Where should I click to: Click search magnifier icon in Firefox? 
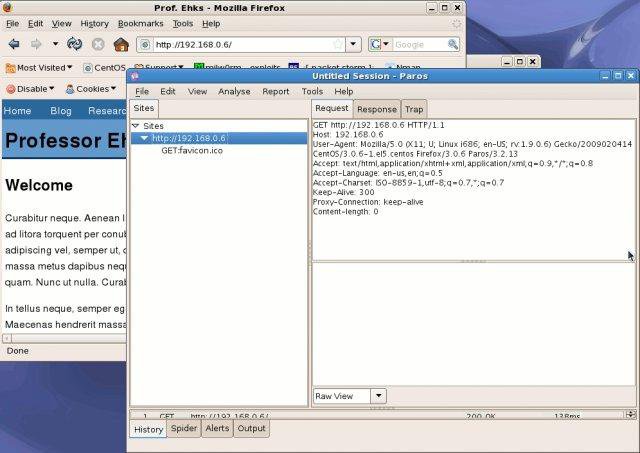pyautogui.click(x=453, y=44)
